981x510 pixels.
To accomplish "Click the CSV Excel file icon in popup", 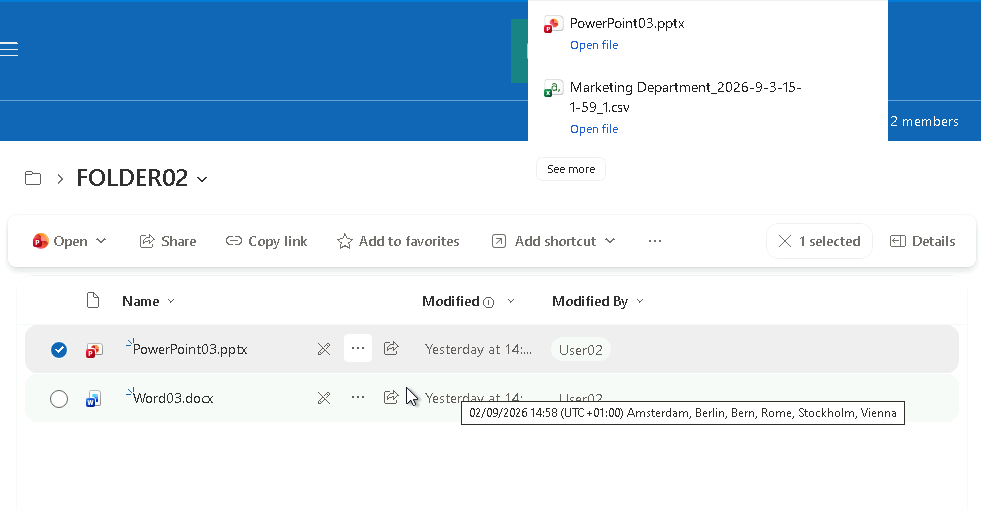I will (552, 89).
